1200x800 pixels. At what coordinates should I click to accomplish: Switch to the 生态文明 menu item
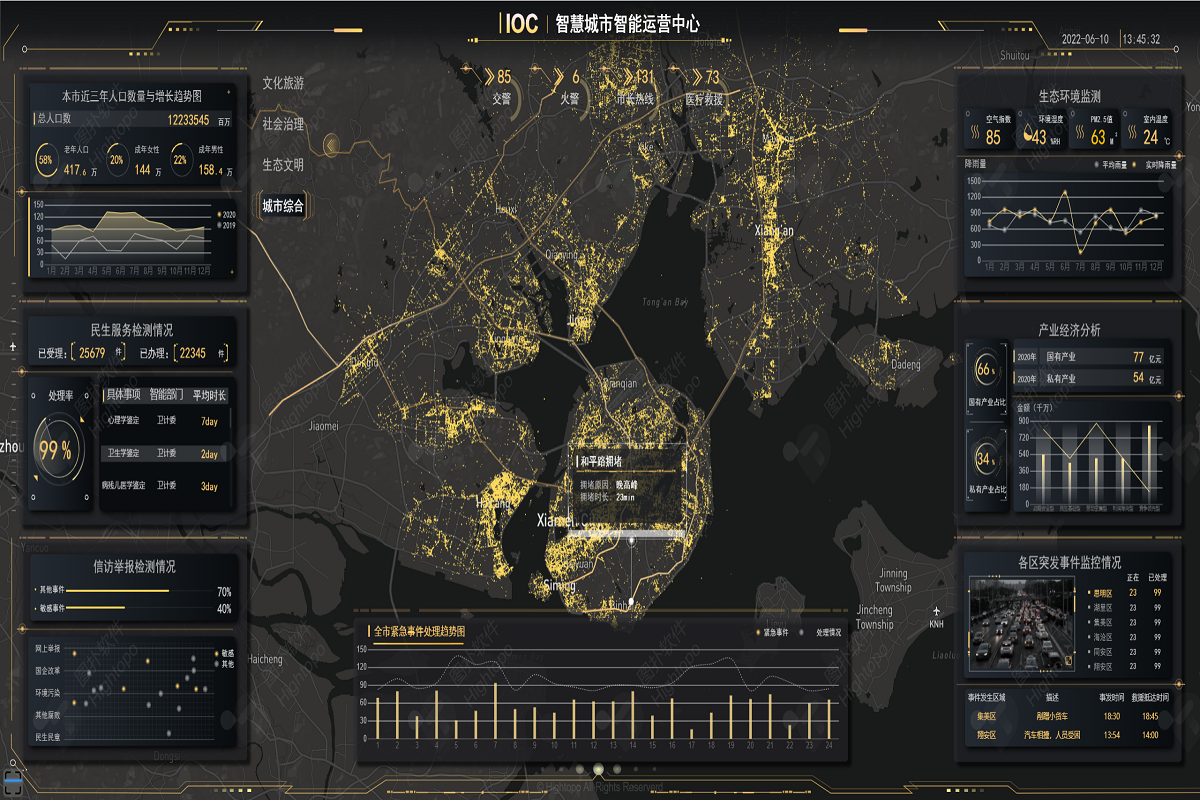(283, 164)
